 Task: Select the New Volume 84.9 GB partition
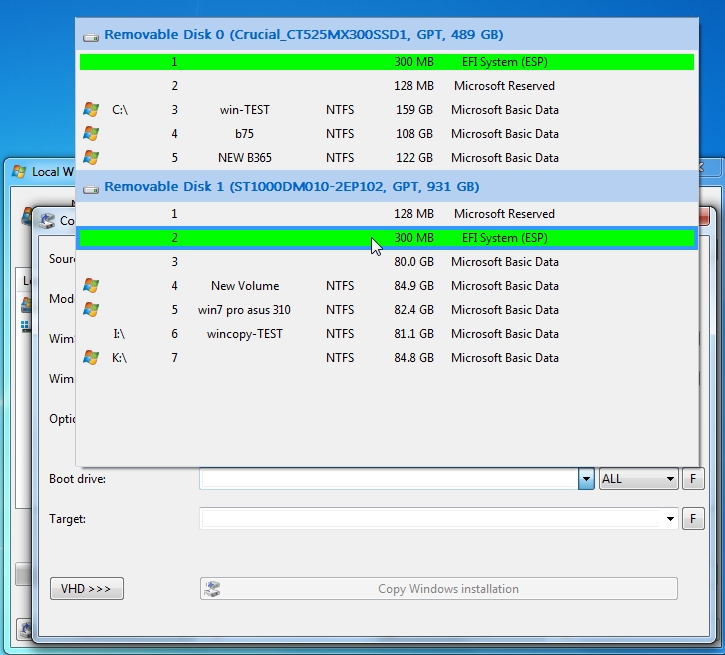point(387,286)
